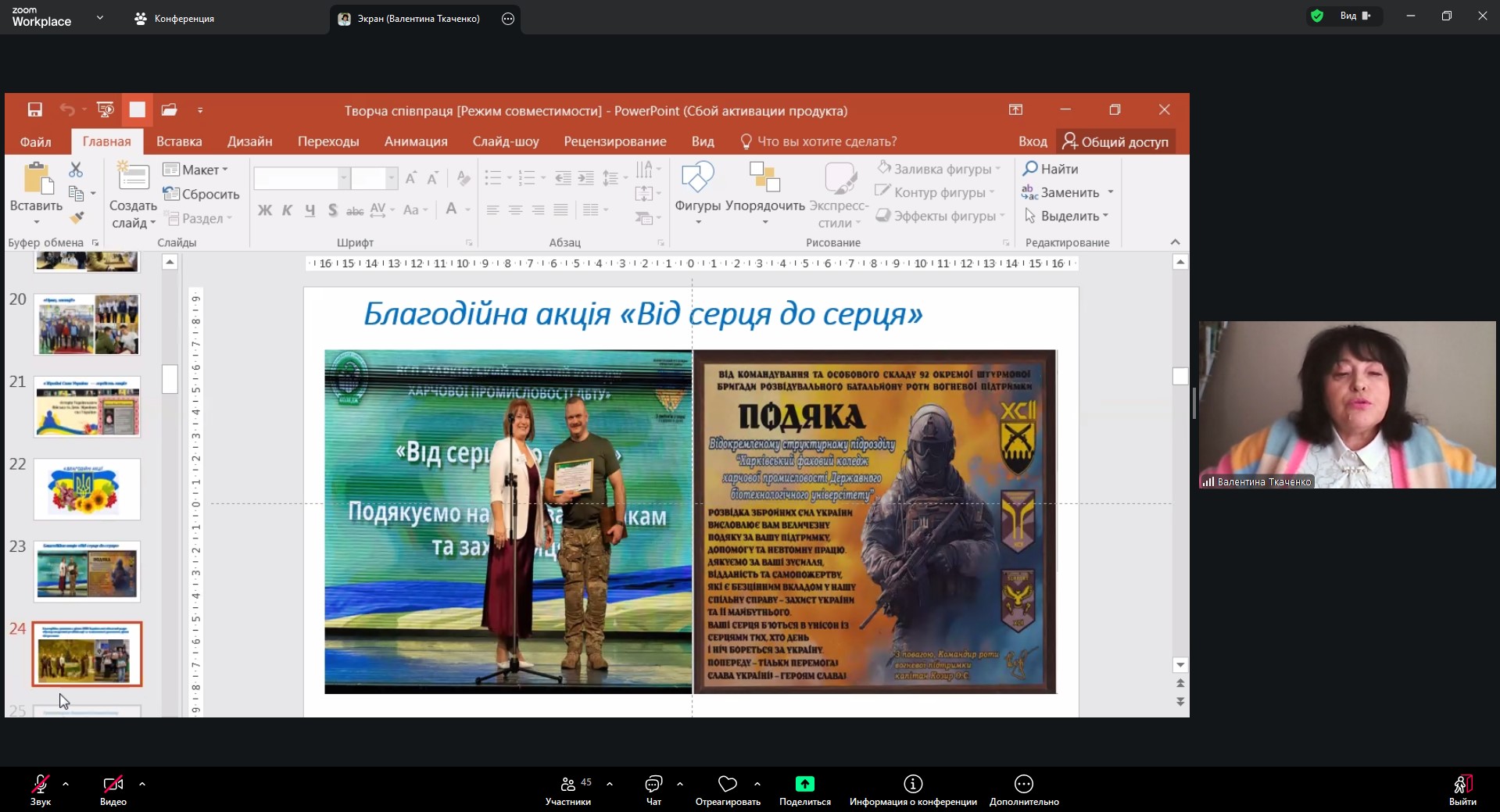The image size is (1500, 812).
Task: Click the Общий доступ share button
Action: (x=1115, y=141)
